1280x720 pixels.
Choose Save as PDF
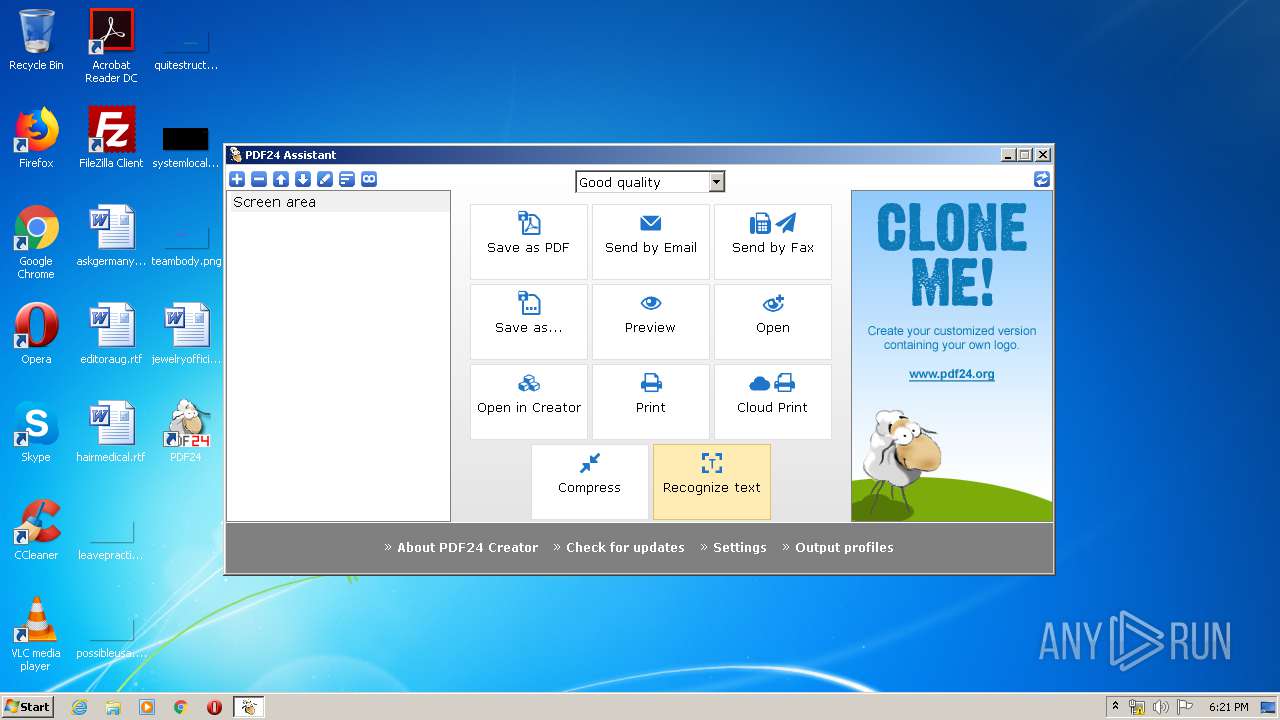(x=529, y=242)
